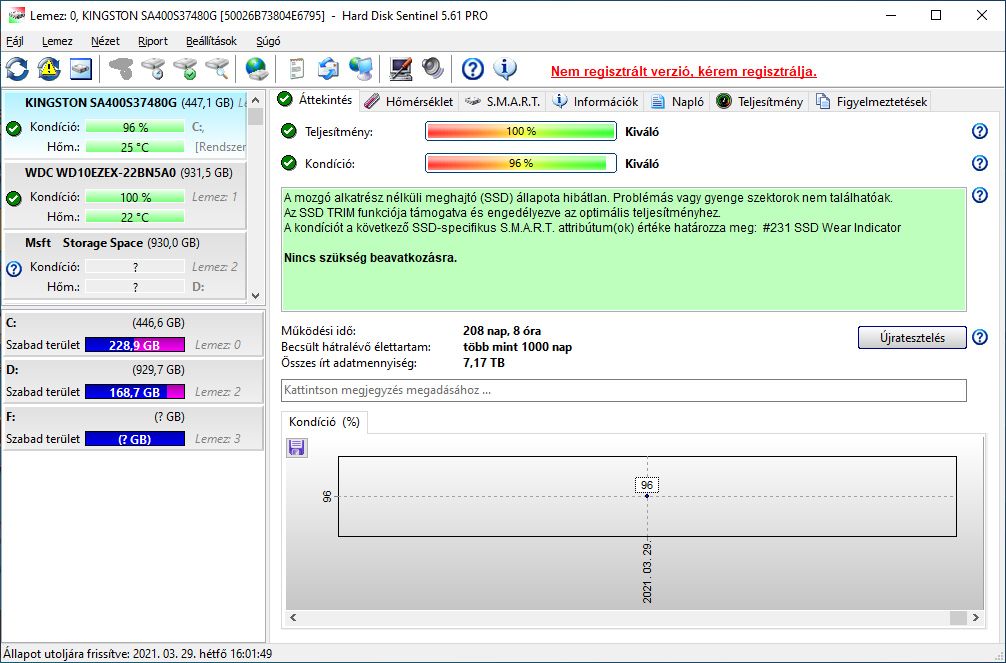Screen dimensions: 1006x663
Task: Click the monitor with screwdriver configuration icon
Action: pyautogui.click(x=401, y=69)
